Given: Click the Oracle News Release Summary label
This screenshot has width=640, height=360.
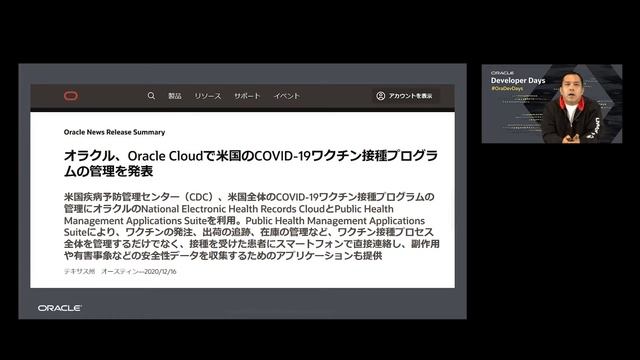Looking at the screenshot, I should [x=114, y=132].
